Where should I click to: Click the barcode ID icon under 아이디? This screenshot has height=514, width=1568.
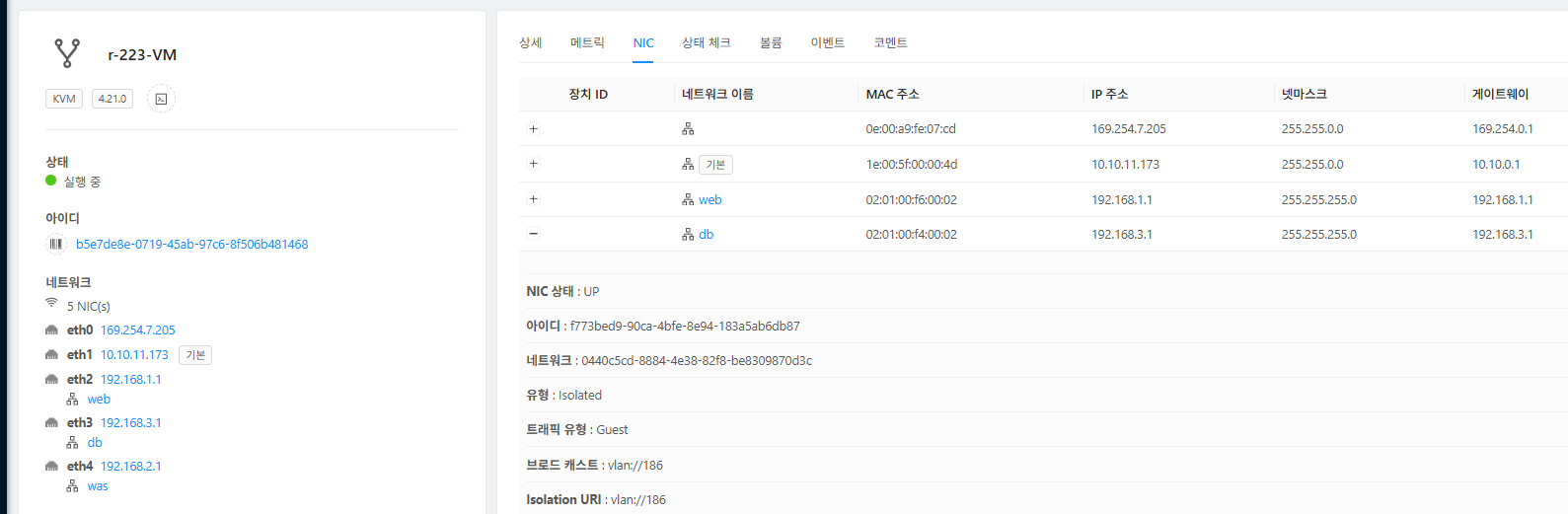click(56, 244)
